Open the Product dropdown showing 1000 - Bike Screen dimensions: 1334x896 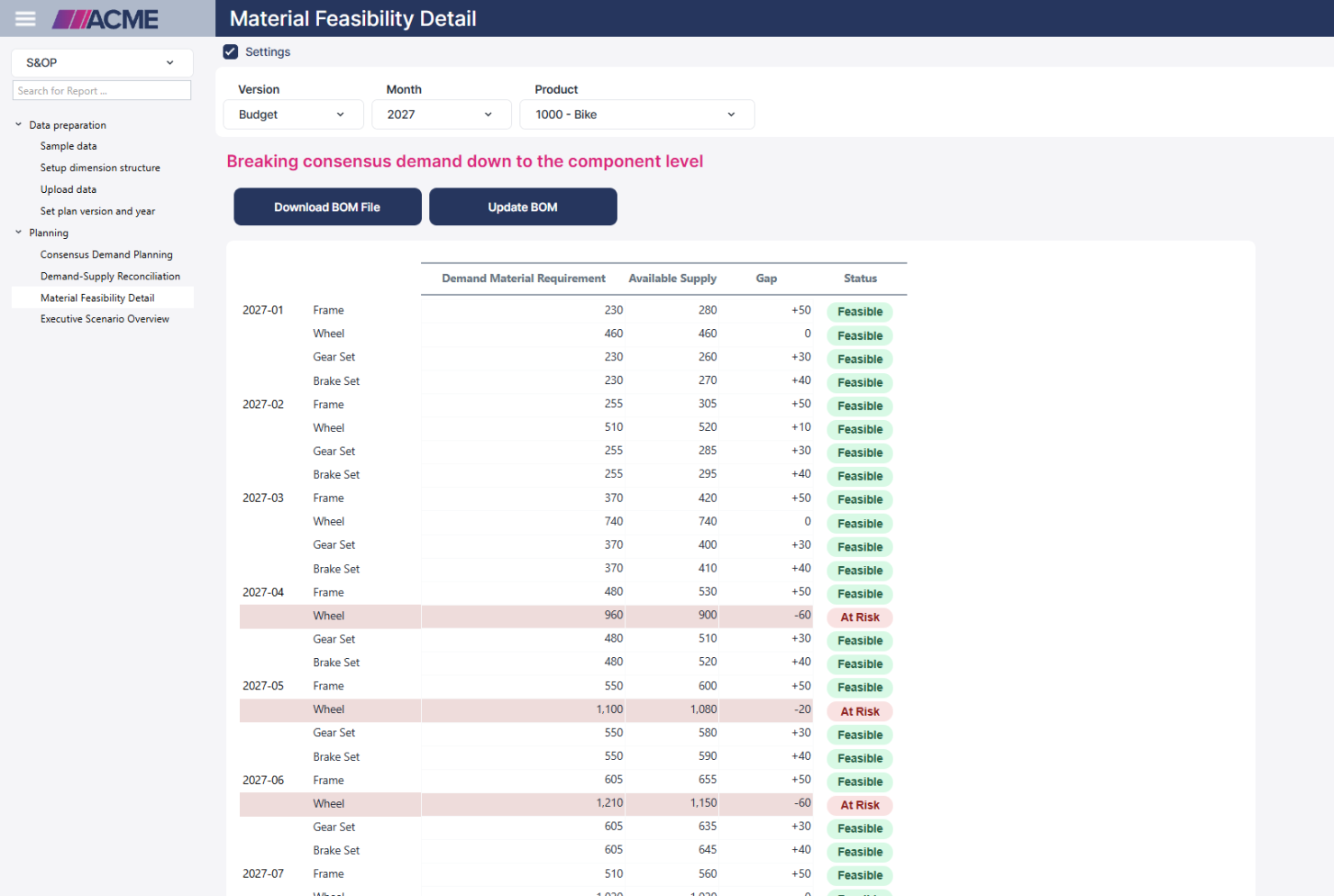pyautogui.click(x=636, y=114)
